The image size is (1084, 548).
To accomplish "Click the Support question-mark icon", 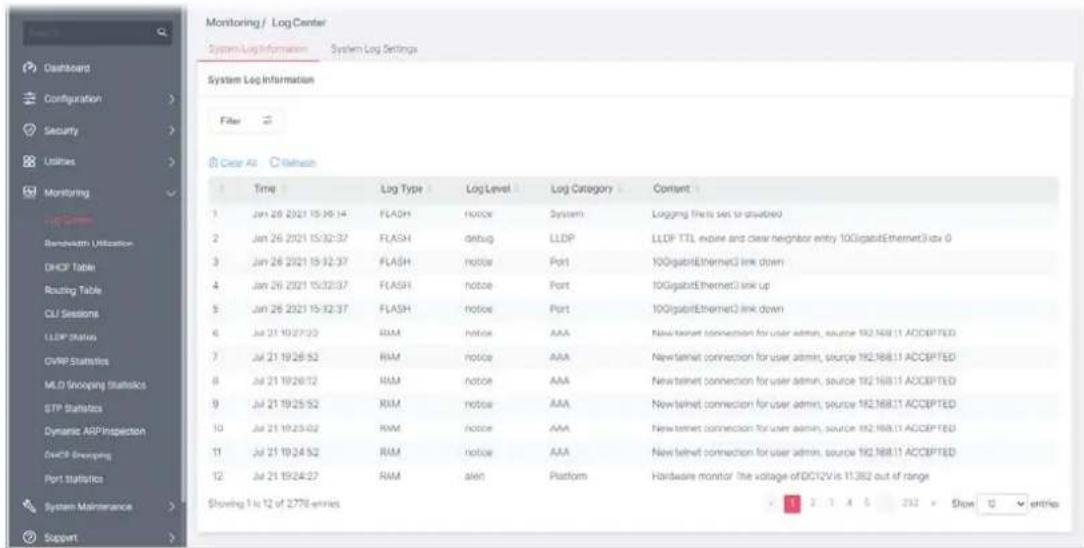I will 29,538.
